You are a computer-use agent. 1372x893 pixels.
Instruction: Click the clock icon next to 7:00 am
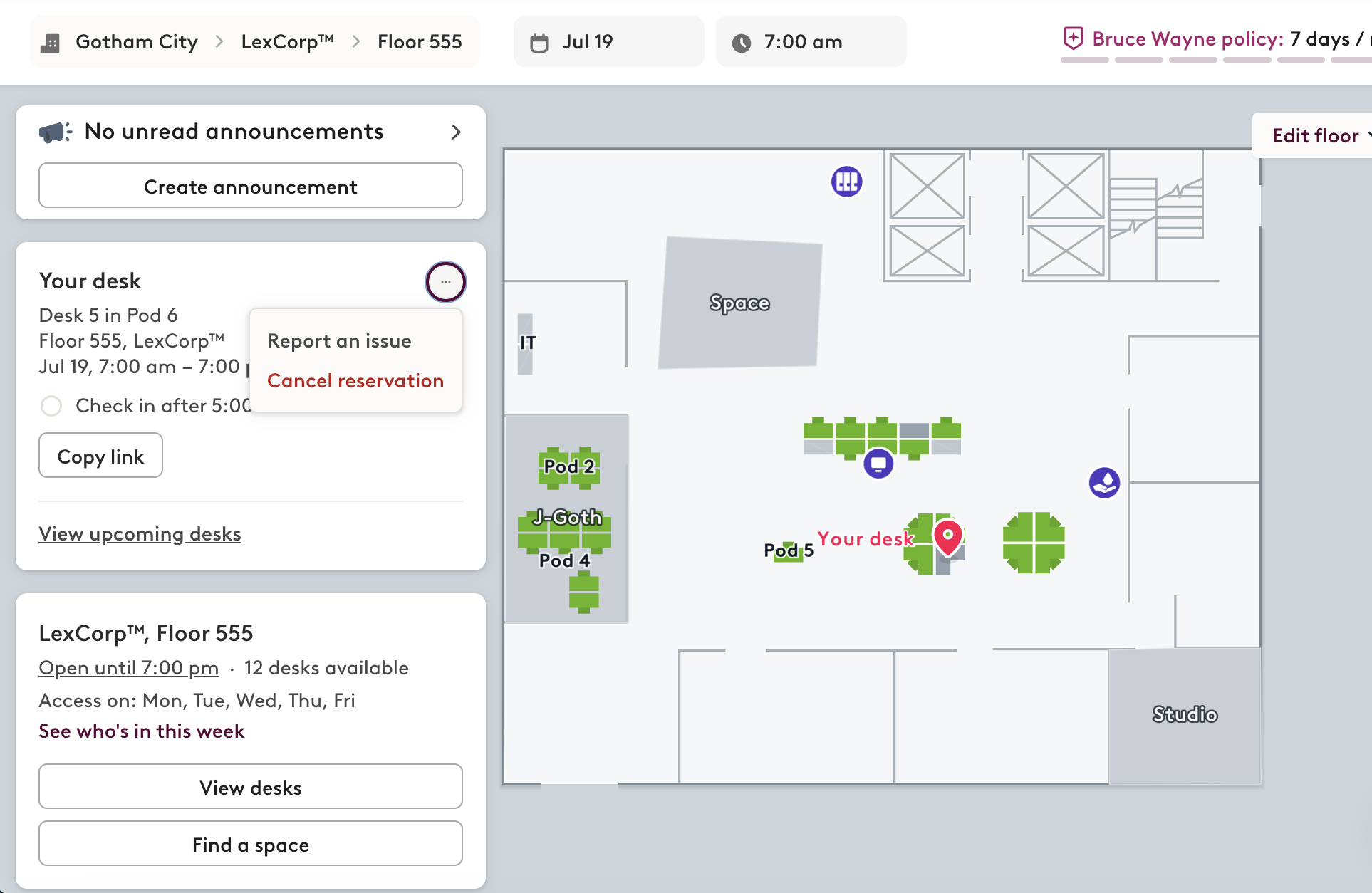[x=742, y=43]
